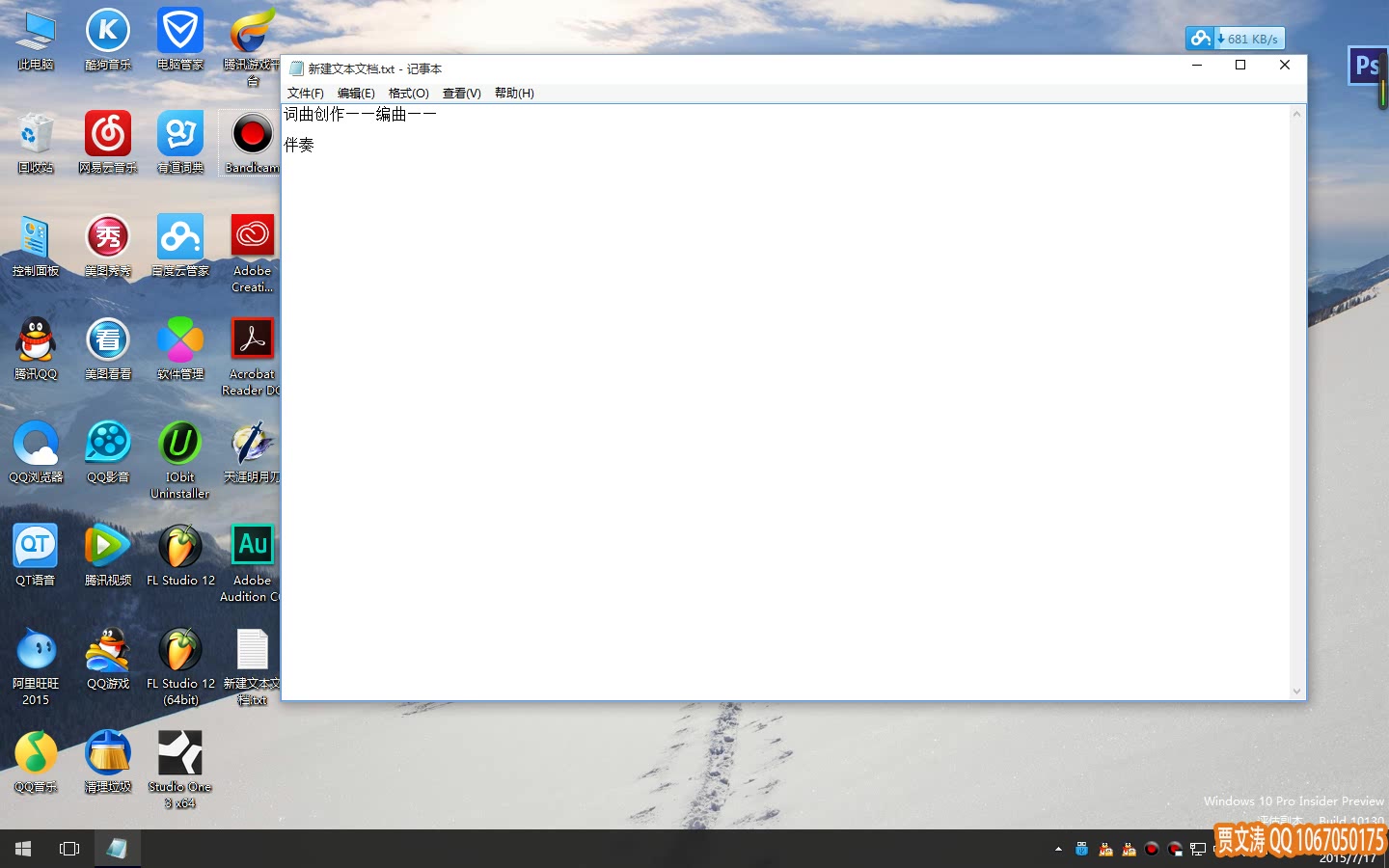1389x868 pixels.
Task: Select the IObit Uninstaller desktop icon
Action: click(x=180, y=460)
